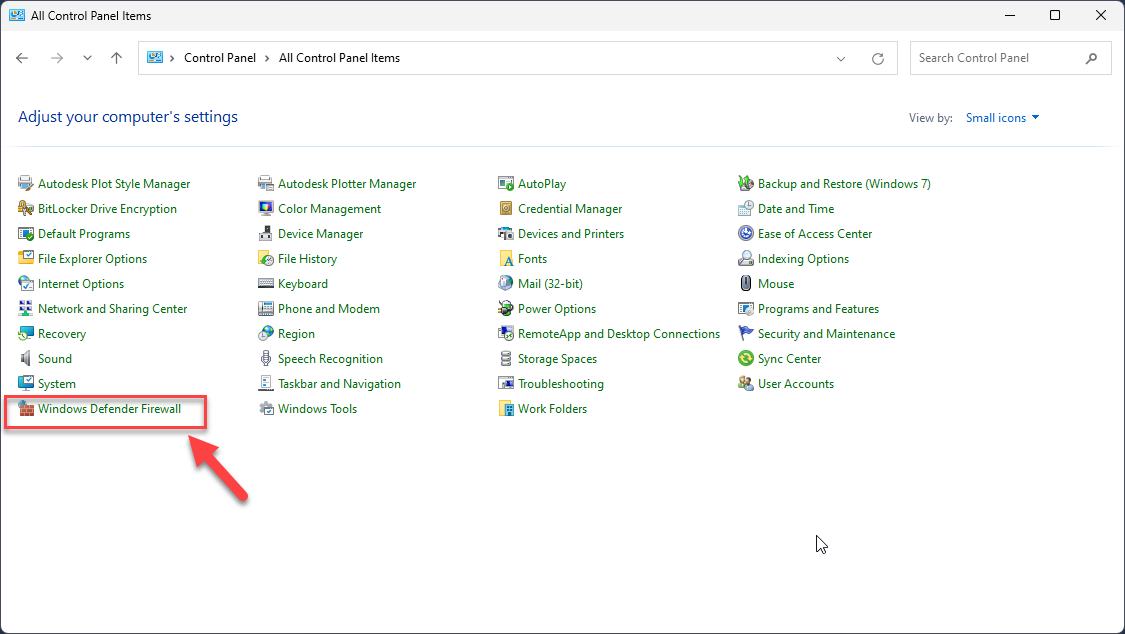Navigate back with the Back arrow
Image resolution: width=1125 pixels, height=634 pixels.
[x=23, y=58]
